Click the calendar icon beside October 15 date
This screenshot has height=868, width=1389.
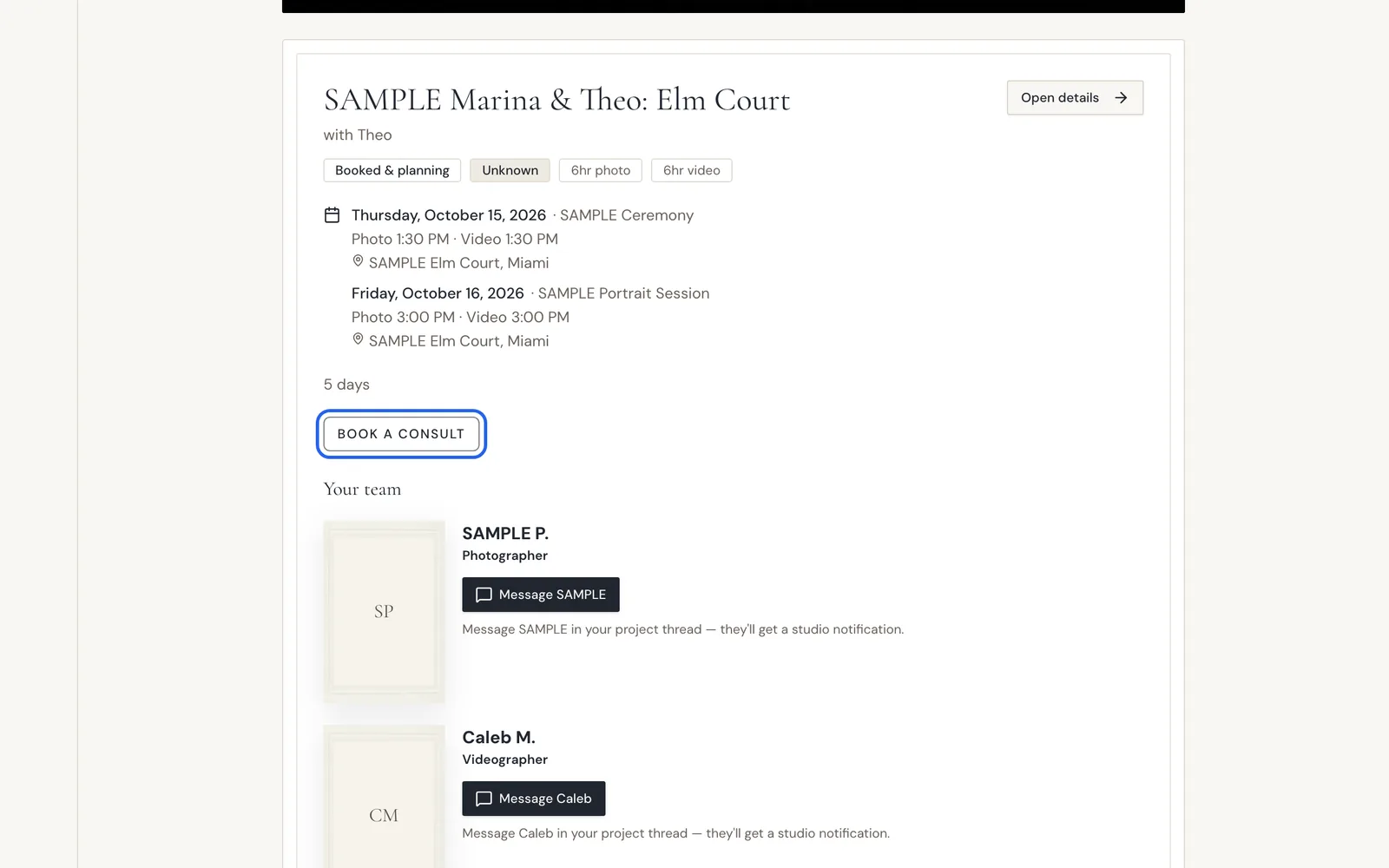[x=332, y=215]
